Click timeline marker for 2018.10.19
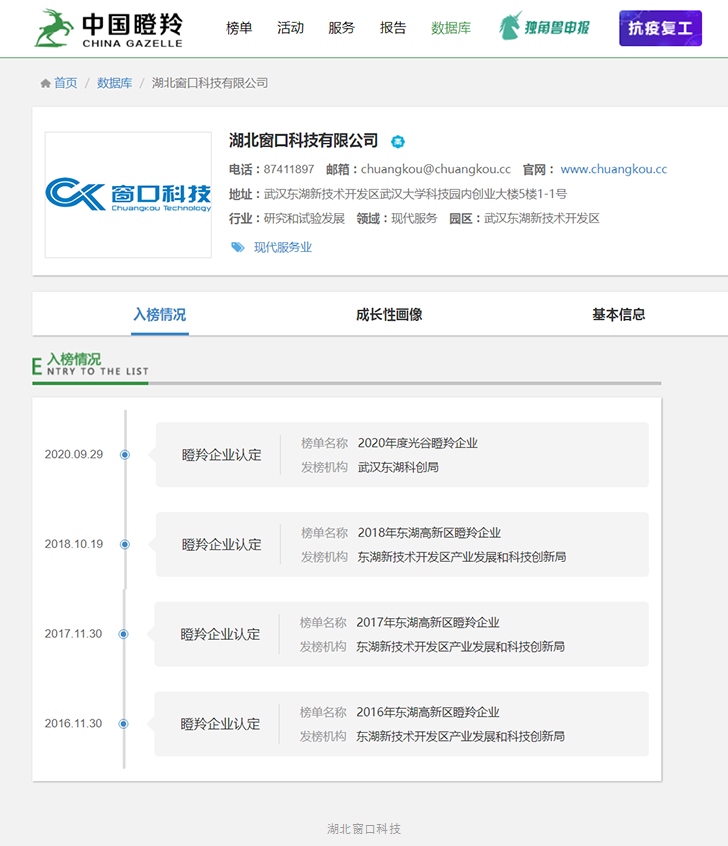Image resolution: width=728 pixels, height=846 pixels. tap(125, 544)
